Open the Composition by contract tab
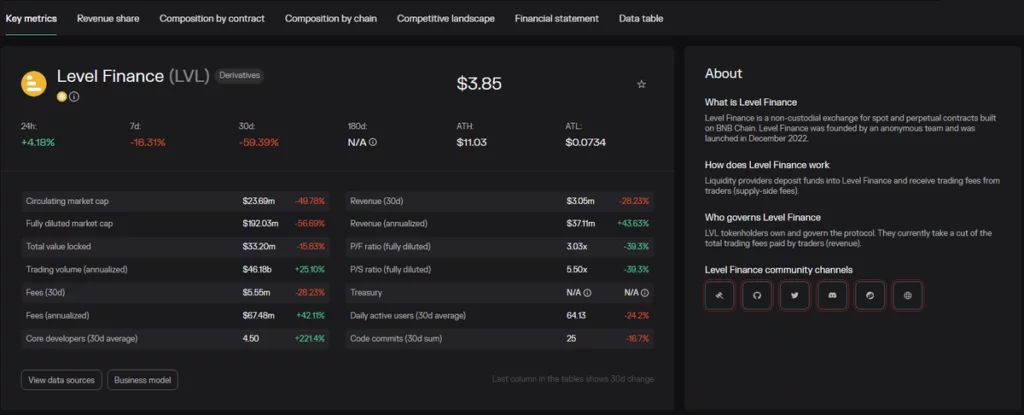 click(212, 18)
